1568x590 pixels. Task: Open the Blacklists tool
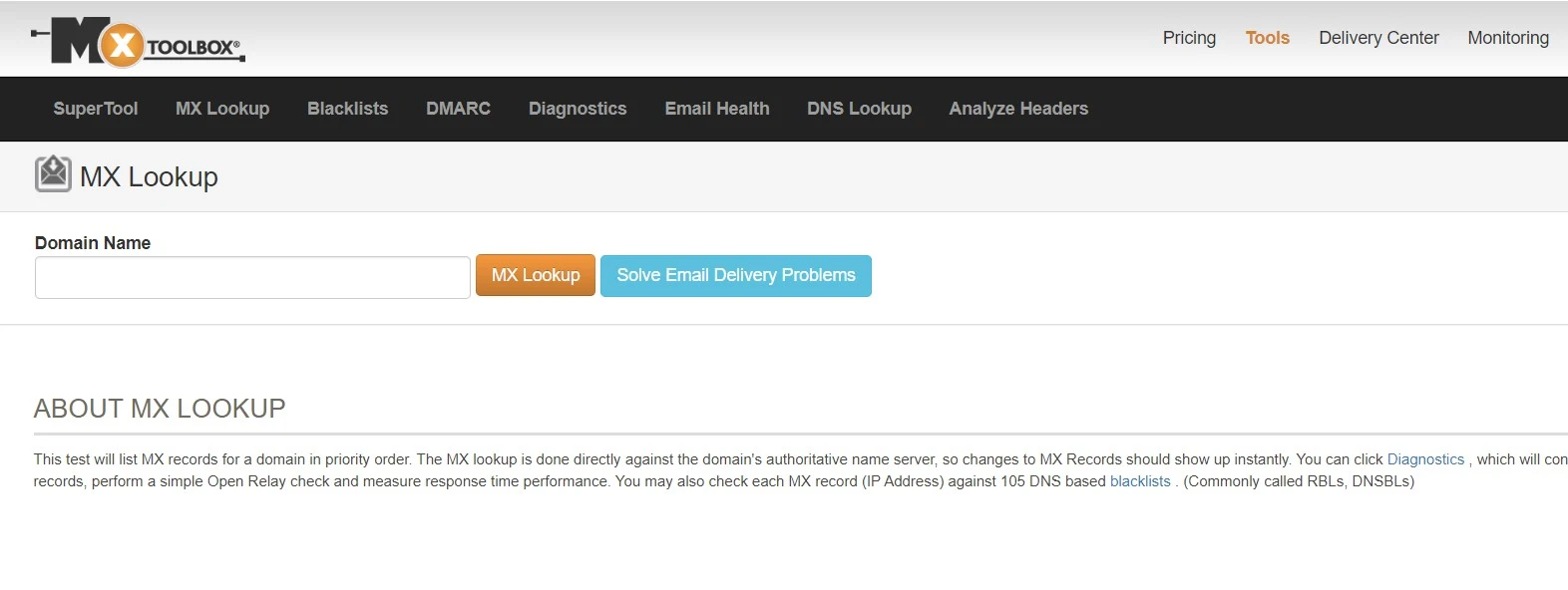[x=347, y=109]
